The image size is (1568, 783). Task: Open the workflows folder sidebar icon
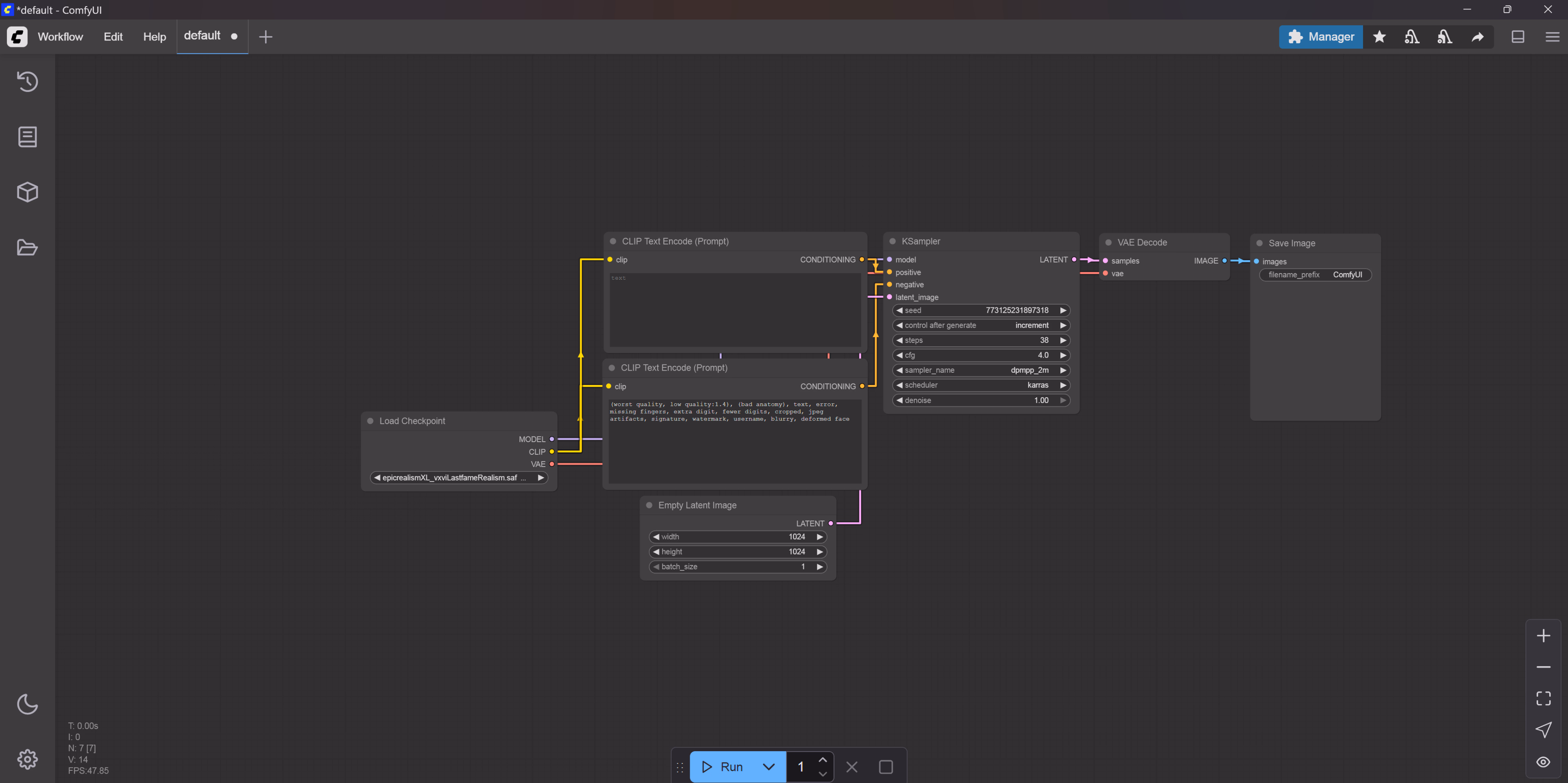27,248
